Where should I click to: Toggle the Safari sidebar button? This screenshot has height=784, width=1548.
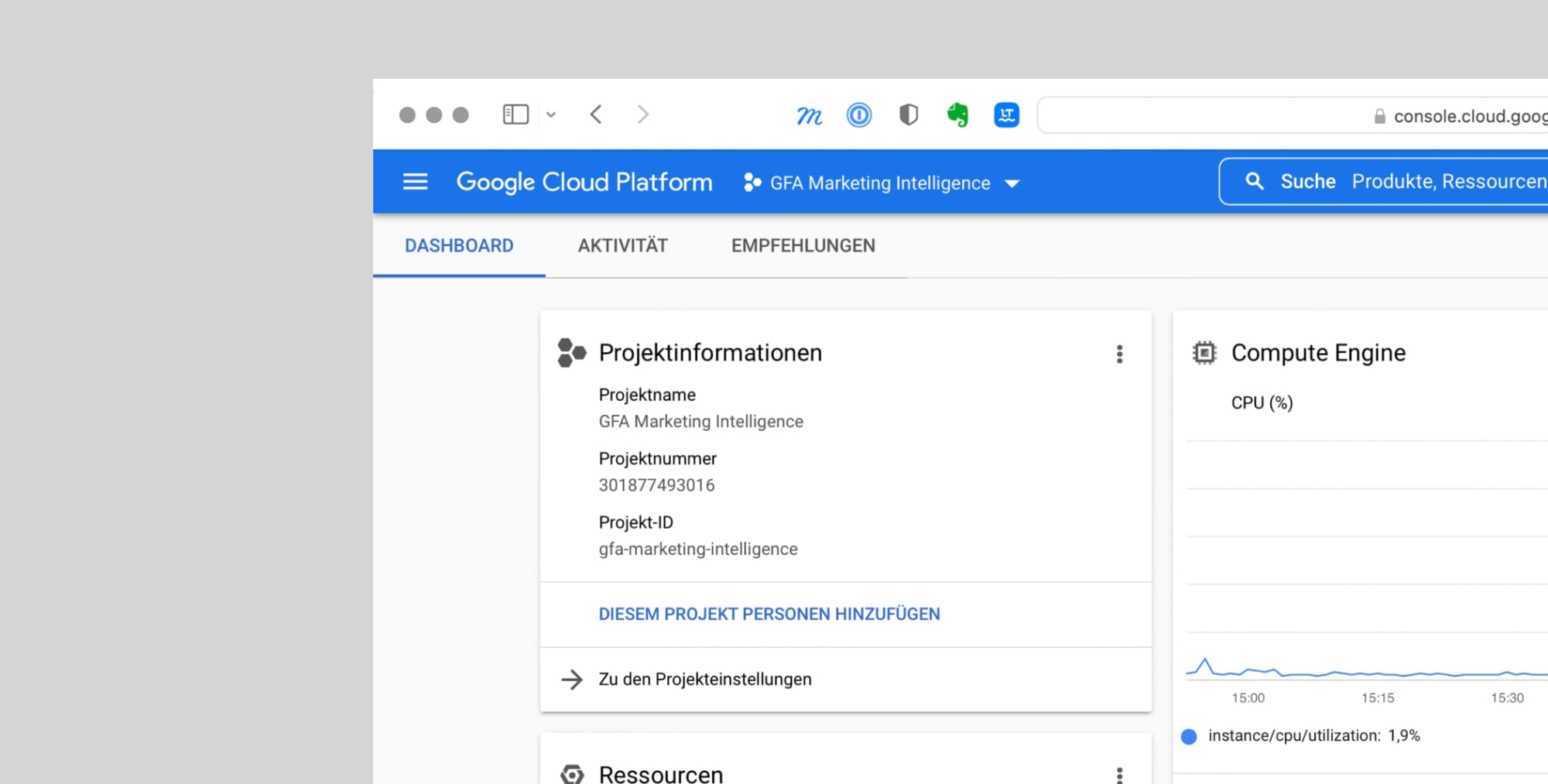tap(515, 115)
